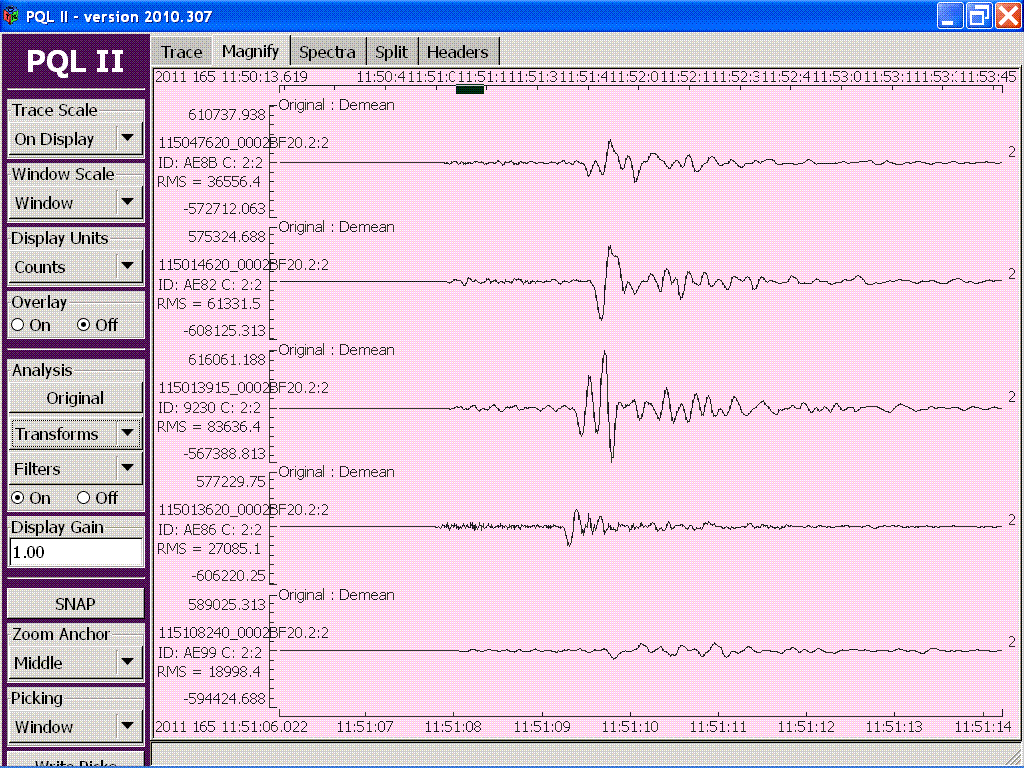
Task: Turn Overlay On radio button
Action: 18,325
